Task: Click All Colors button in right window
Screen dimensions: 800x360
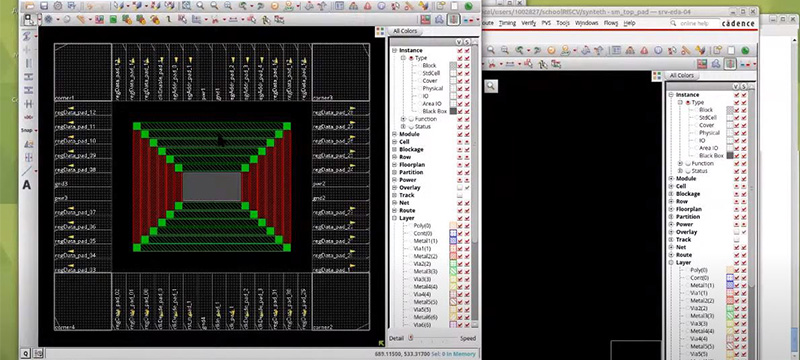Action: [x=682, y=75]
